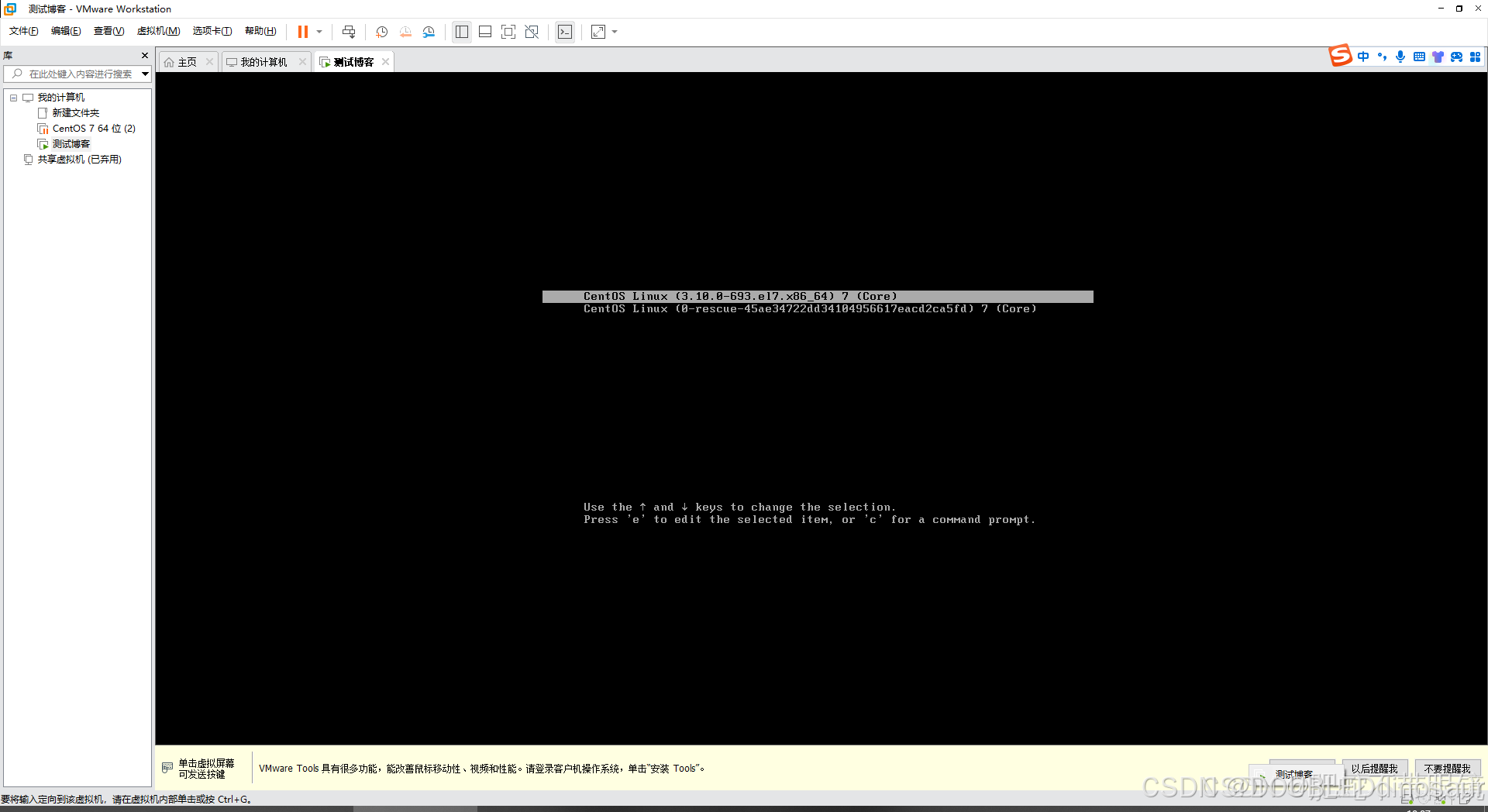Select the CentOS rescue boot entry
The height and width of the screenshot is (812, 1488).
point(810,309)
